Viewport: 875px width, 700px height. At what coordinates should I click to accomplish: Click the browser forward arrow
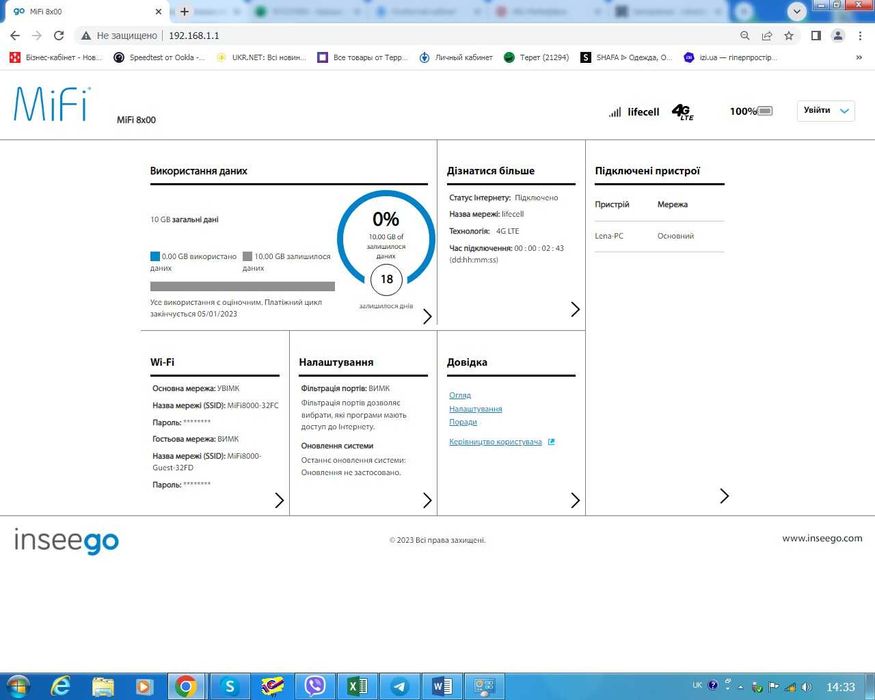37,36
